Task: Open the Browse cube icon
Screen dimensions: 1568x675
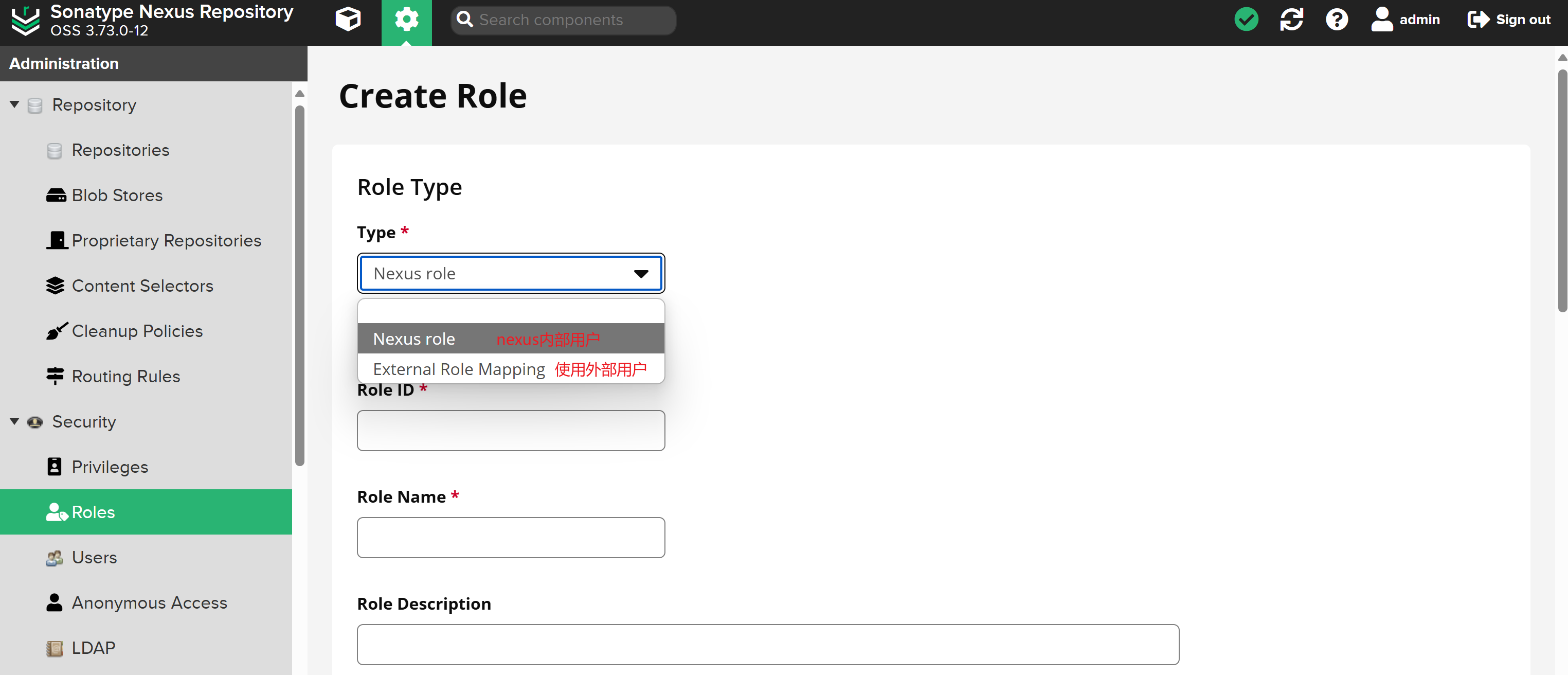Action: point(348,20)
